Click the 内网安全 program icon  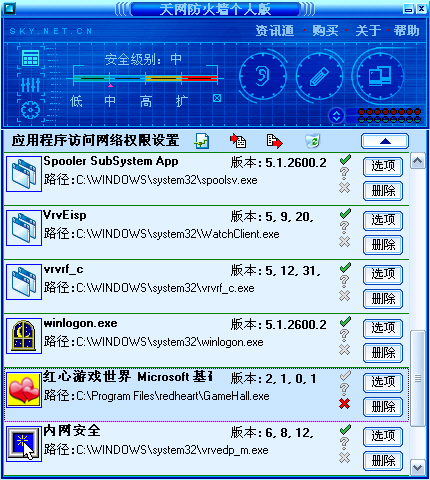point(24,444)
